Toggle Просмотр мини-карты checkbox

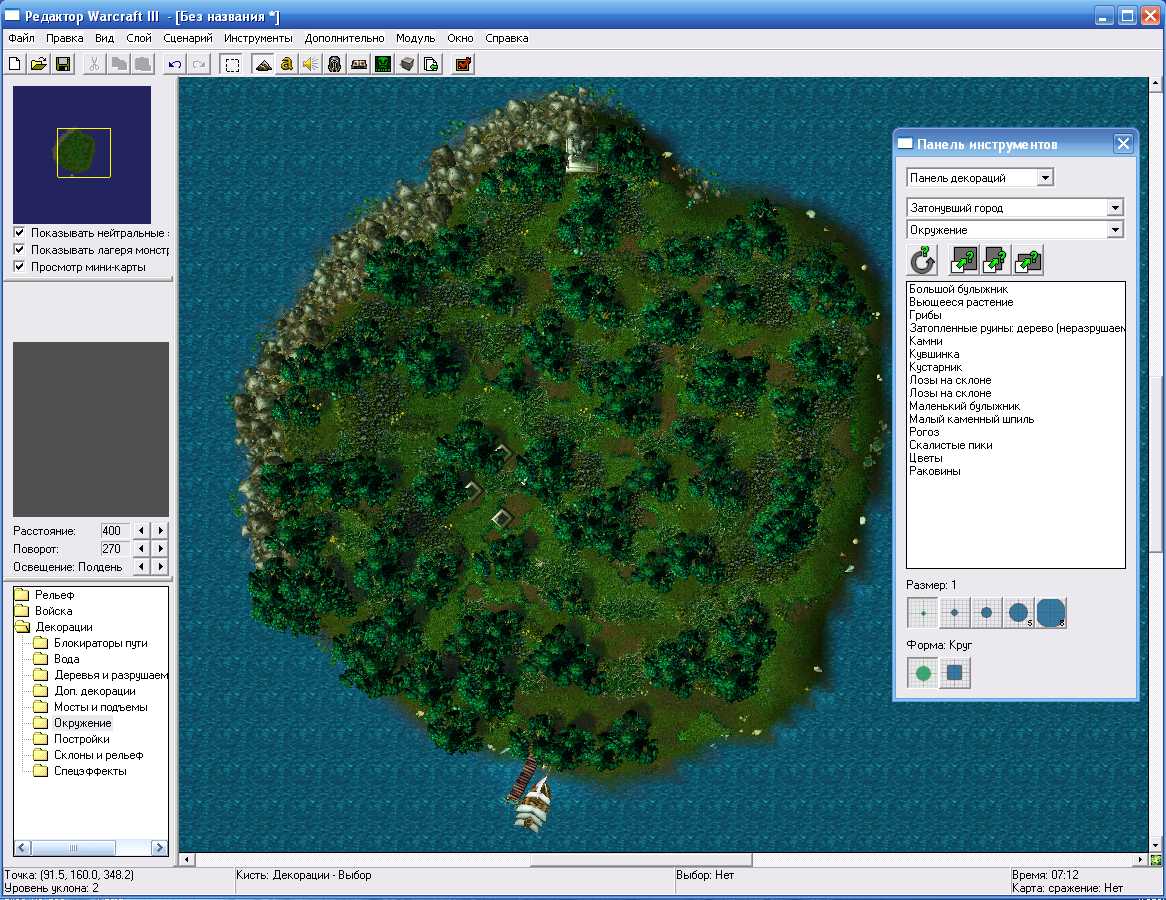[19, 267]
